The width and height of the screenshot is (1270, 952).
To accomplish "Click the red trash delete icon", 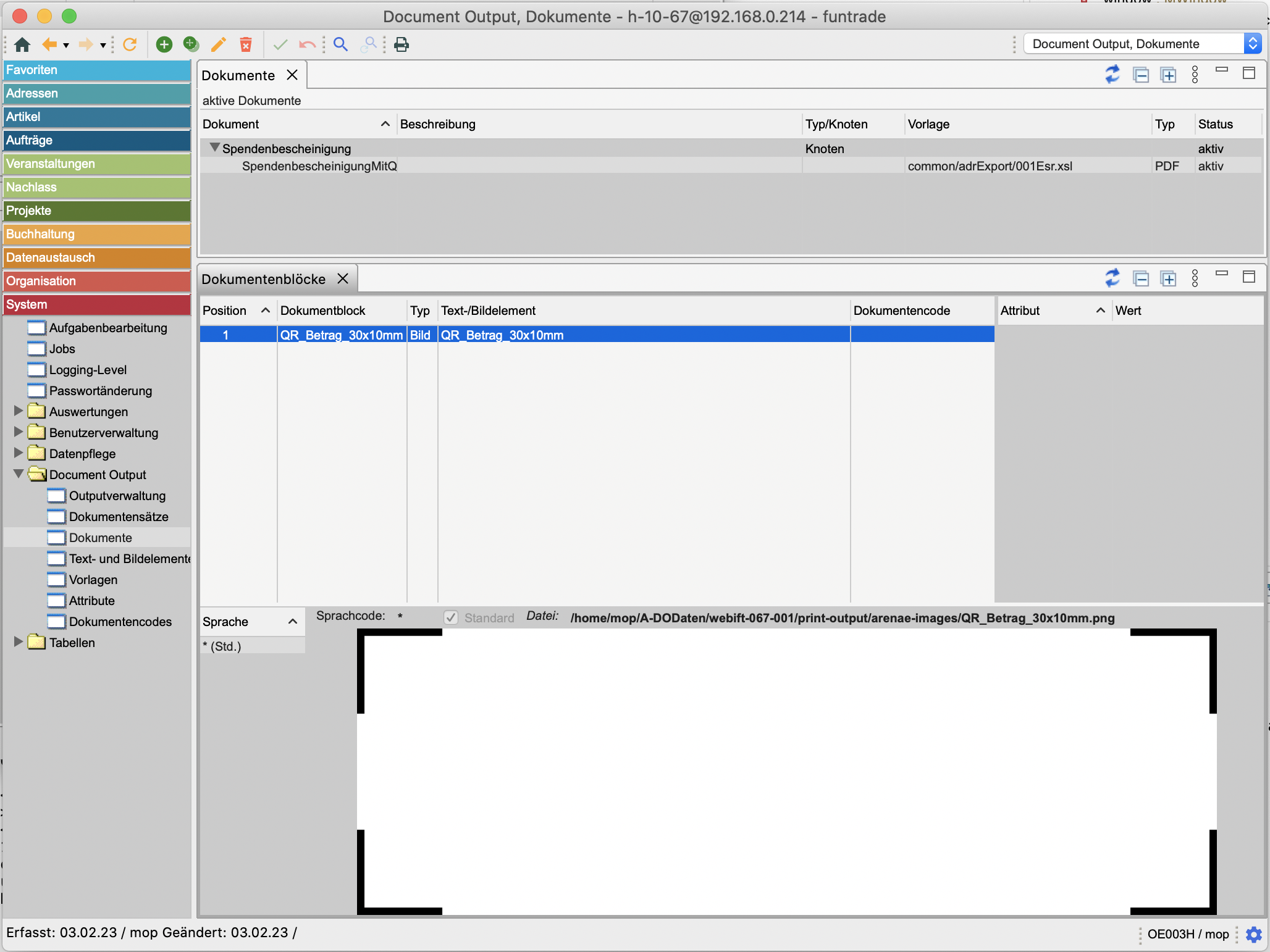I will coord(246,44).
